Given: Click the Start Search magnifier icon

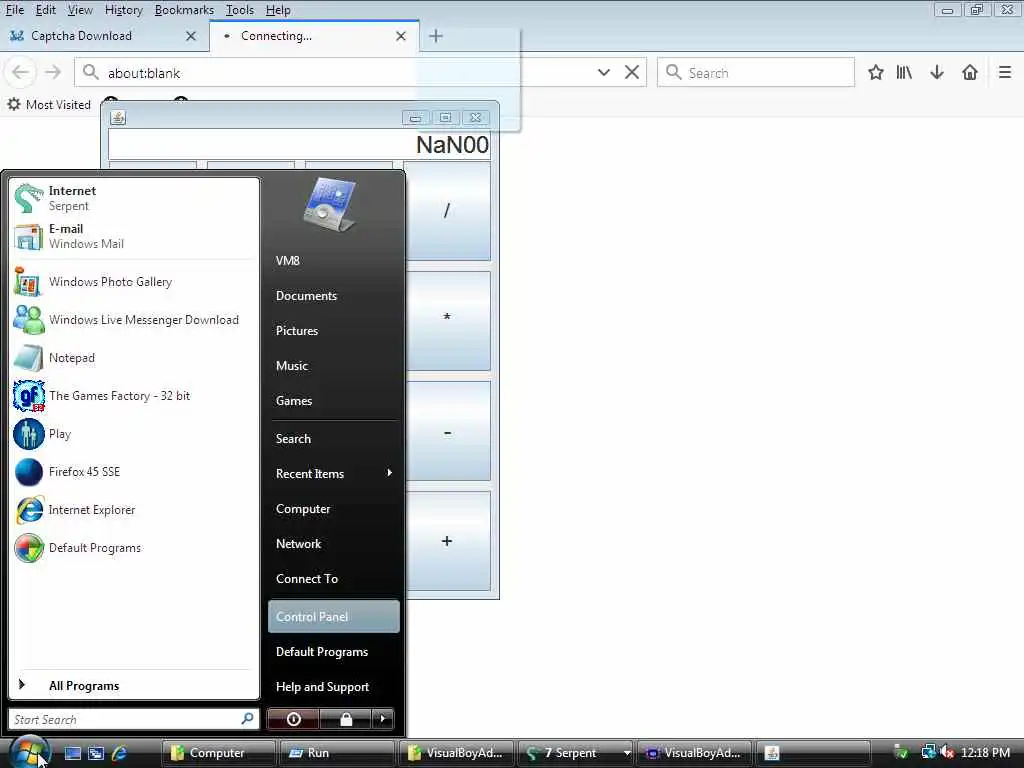Looking at the screenshot, I should click(x=248, y=719).
